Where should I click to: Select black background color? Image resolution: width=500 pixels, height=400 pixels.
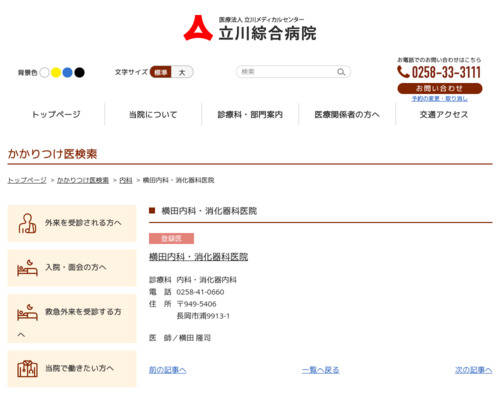pyautogui.click(x=79, y=72)
